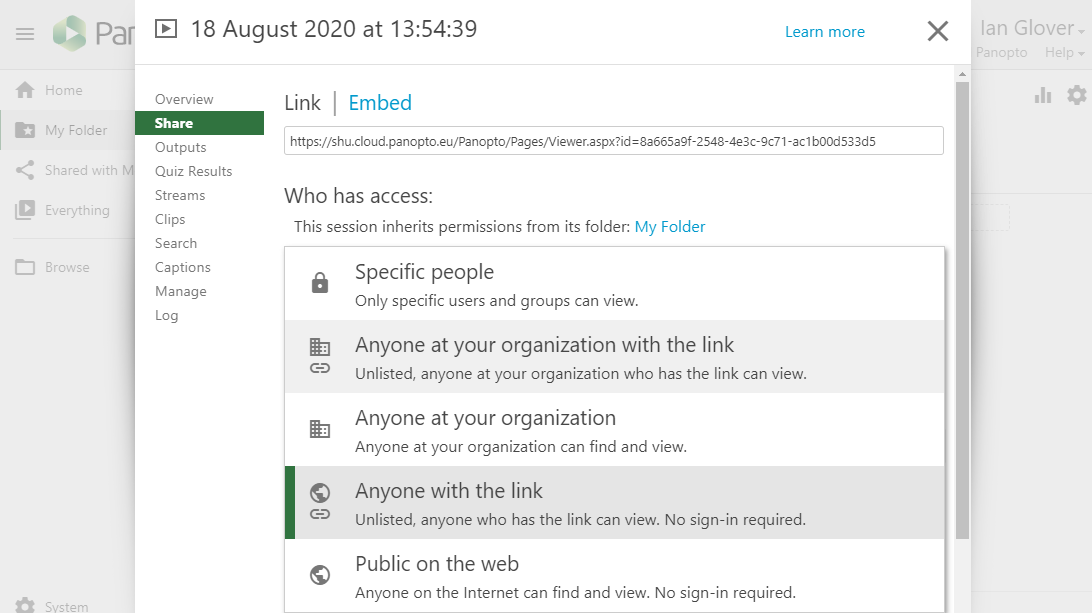Choose Anyone at your organization option
Screen dimensions: 1092x613
(x=614, y=430)
